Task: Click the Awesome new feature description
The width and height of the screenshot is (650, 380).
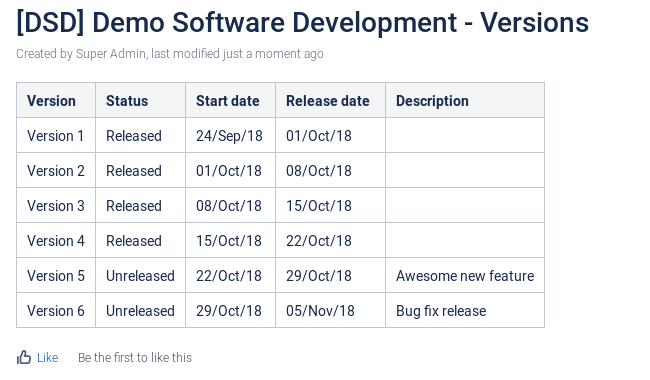Action: click(x=465, y=276)
